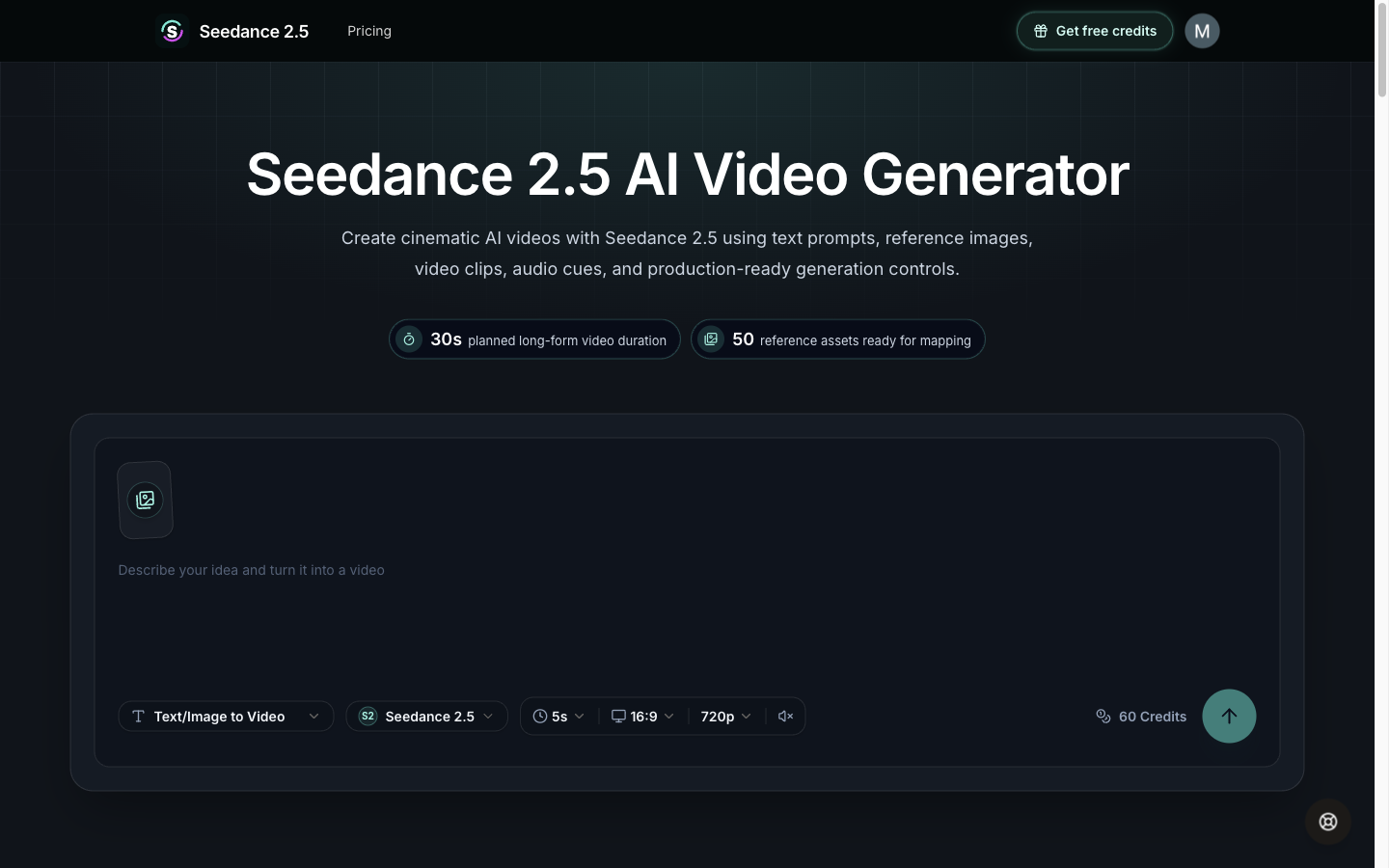Click the 60 Credits indicator

1141,717
